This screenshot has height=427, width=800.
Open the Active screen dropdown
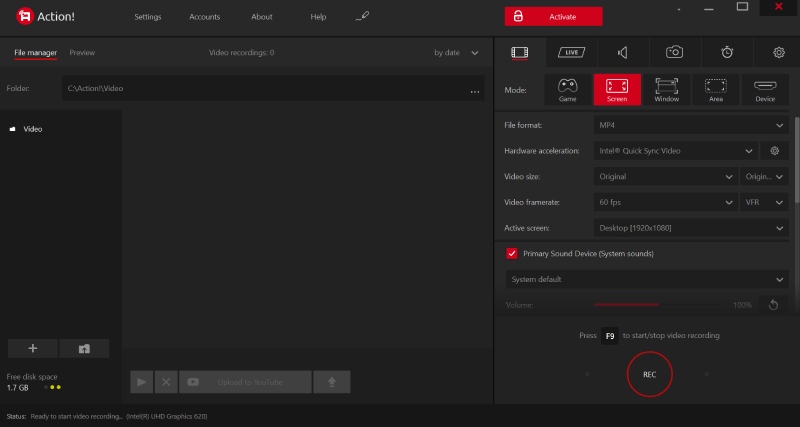coord(690,228)
